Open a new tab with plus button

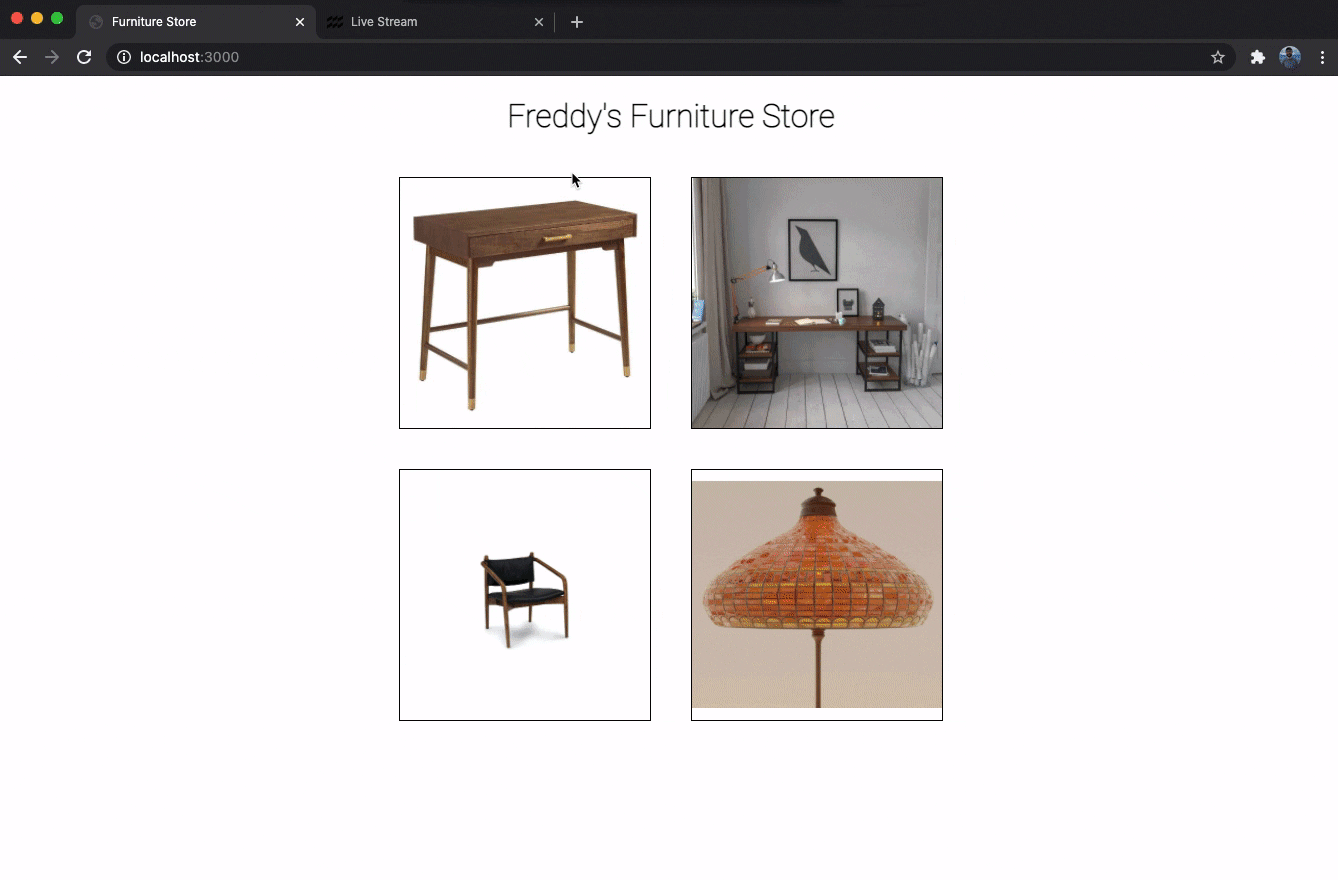coord(577,22)
